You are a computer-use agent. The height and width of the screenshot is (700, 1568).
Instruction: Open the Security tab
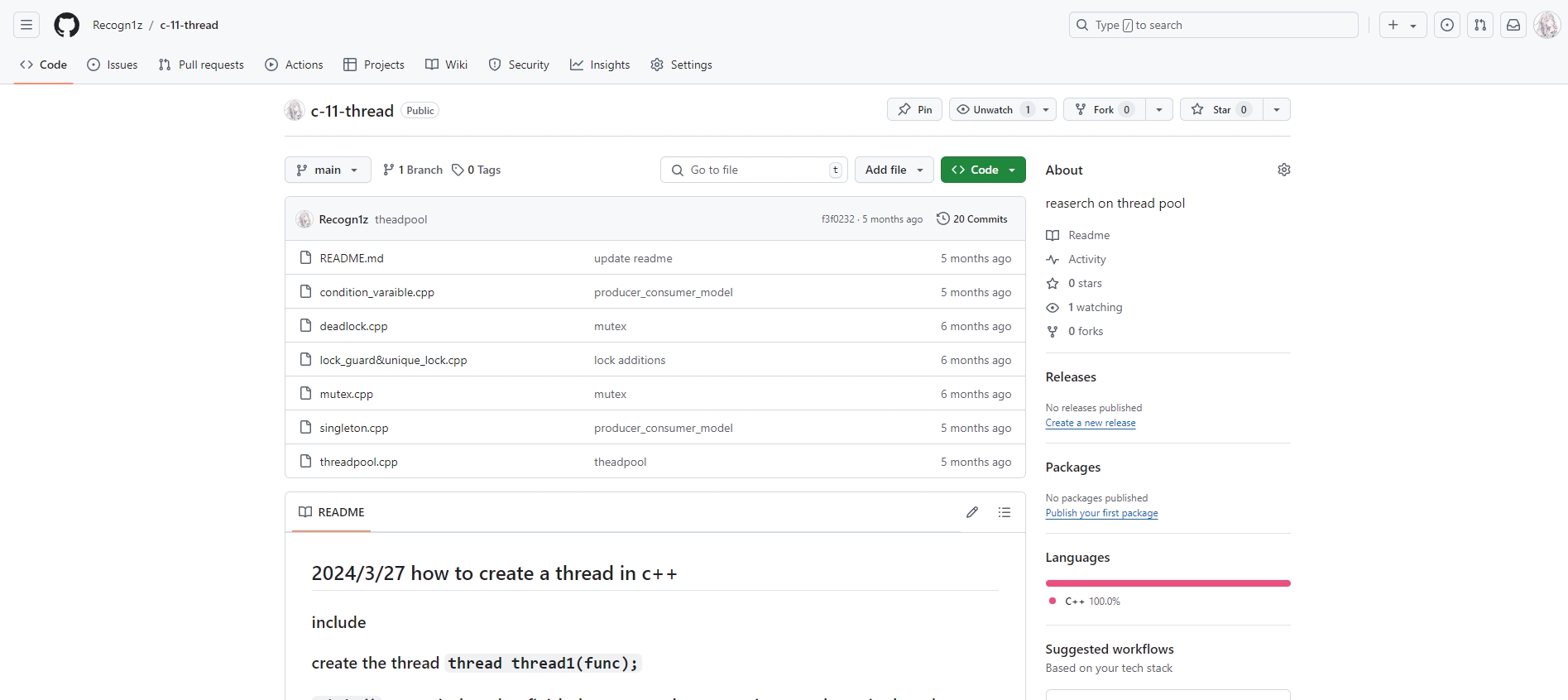tap(519, 65)
